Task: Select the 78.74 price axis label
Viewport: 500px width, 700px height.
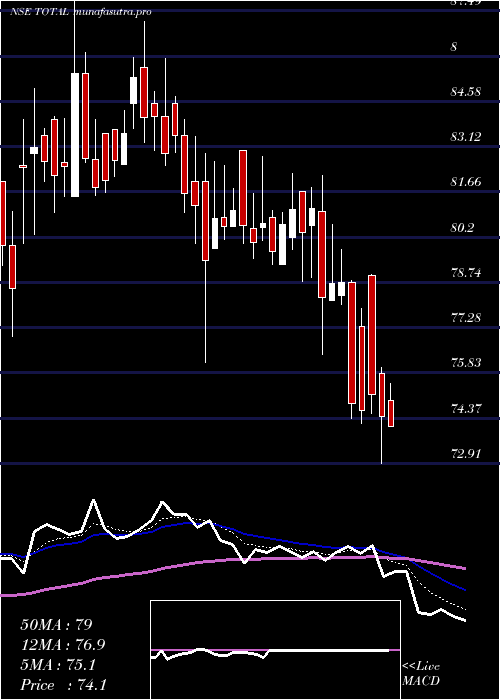Action: pos(466,273)
